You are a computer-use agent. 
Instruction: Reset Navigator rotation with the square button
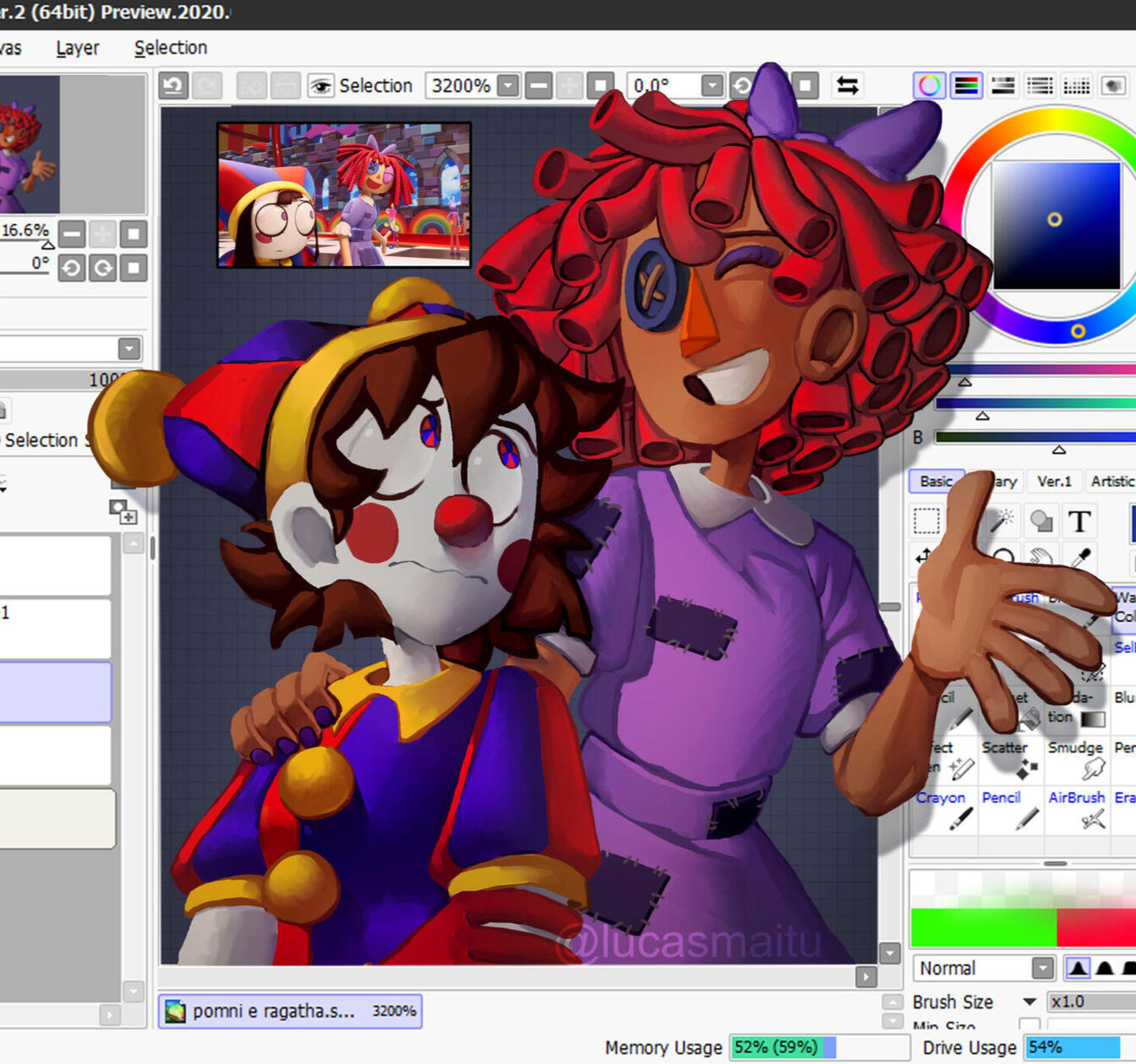[134, 269]
